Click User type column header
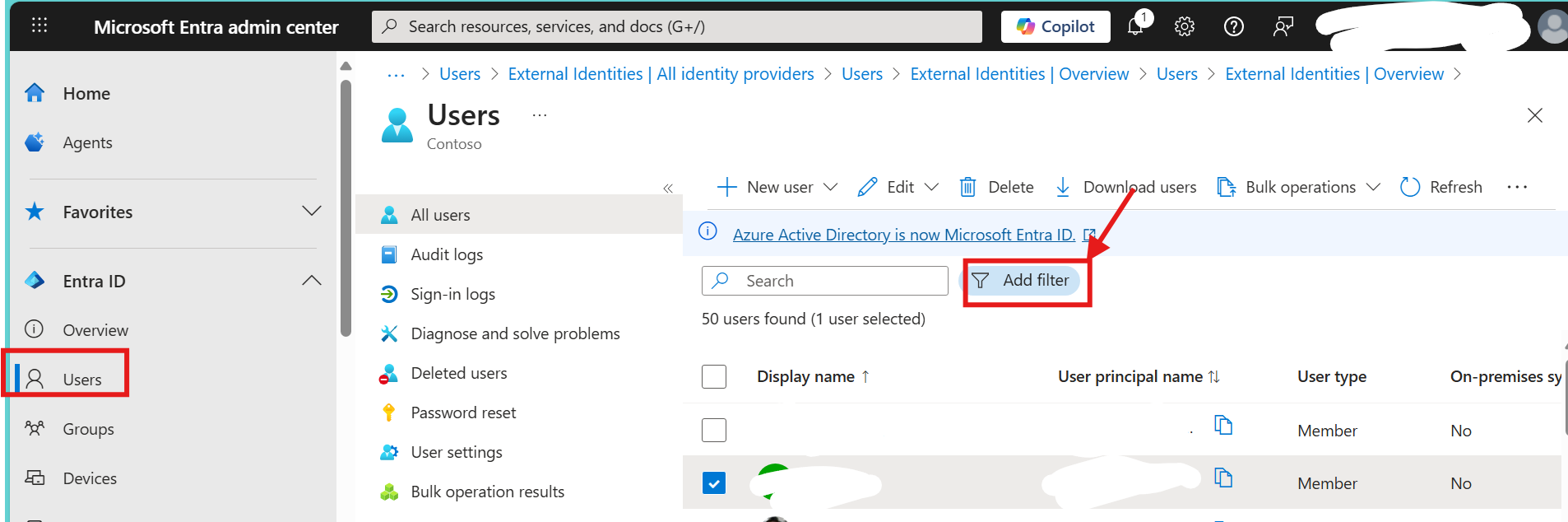 [x=1332, y=376]
